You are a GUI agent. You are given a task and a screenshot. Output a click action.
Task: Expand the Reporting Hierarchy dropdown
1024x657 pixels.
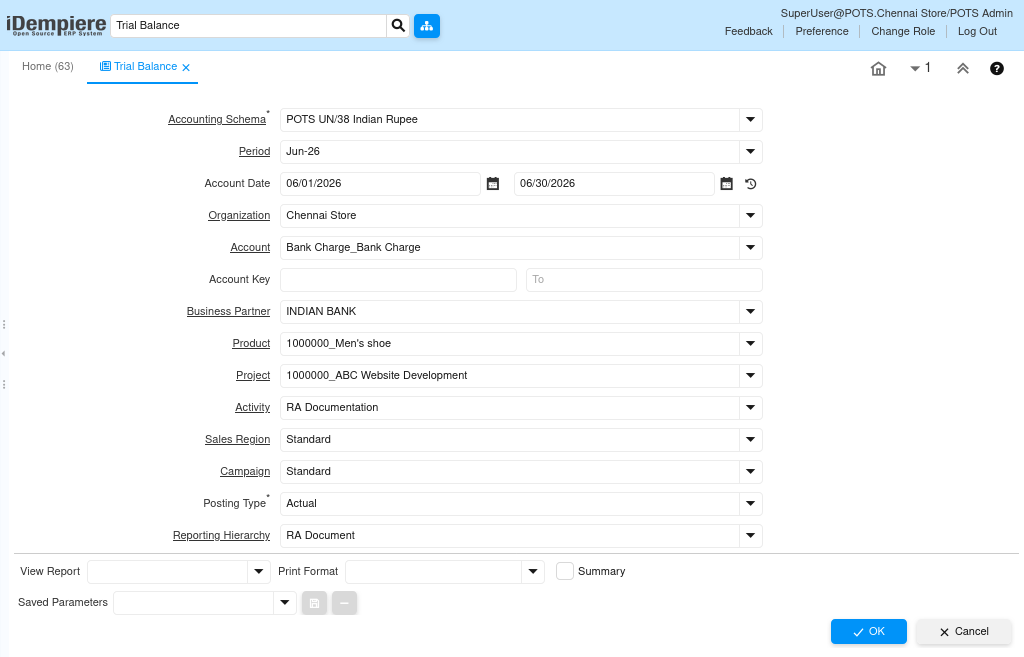click(x=750, y=536)
